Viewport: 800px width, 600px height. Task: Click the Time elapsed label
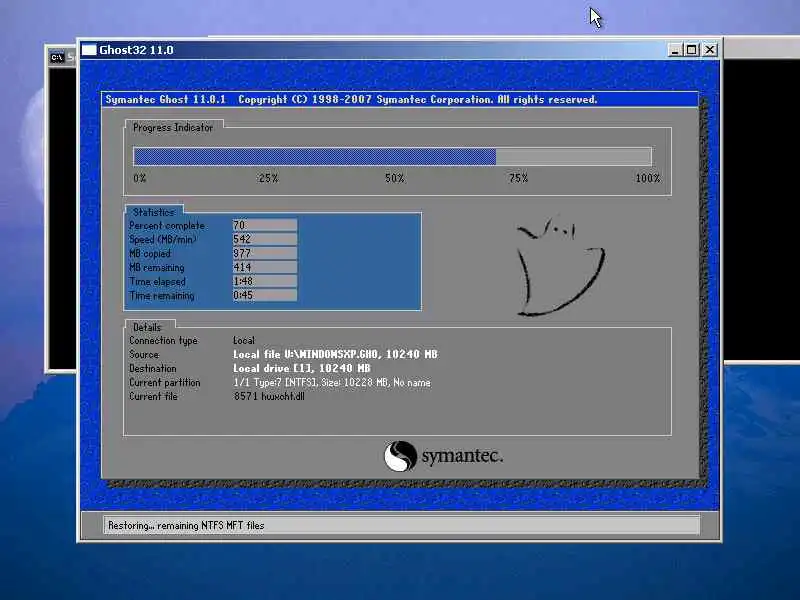[157, 282]
